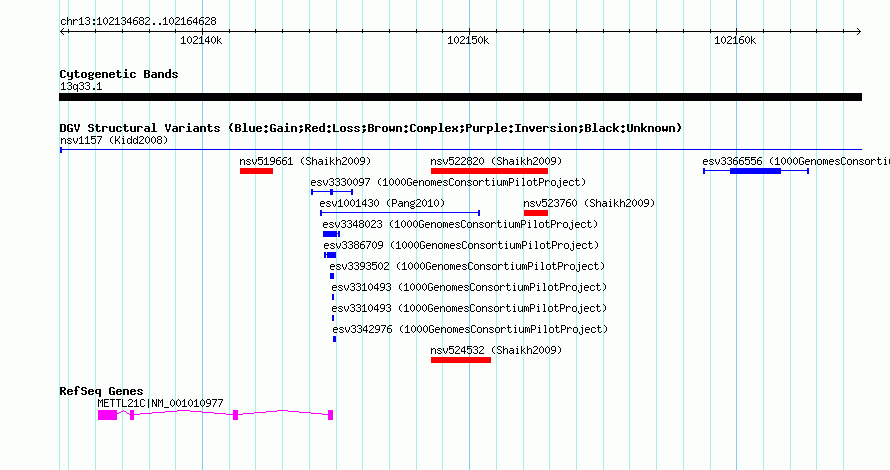
Task: Click the 102150k ruler label
Action: tap(468, 40)
